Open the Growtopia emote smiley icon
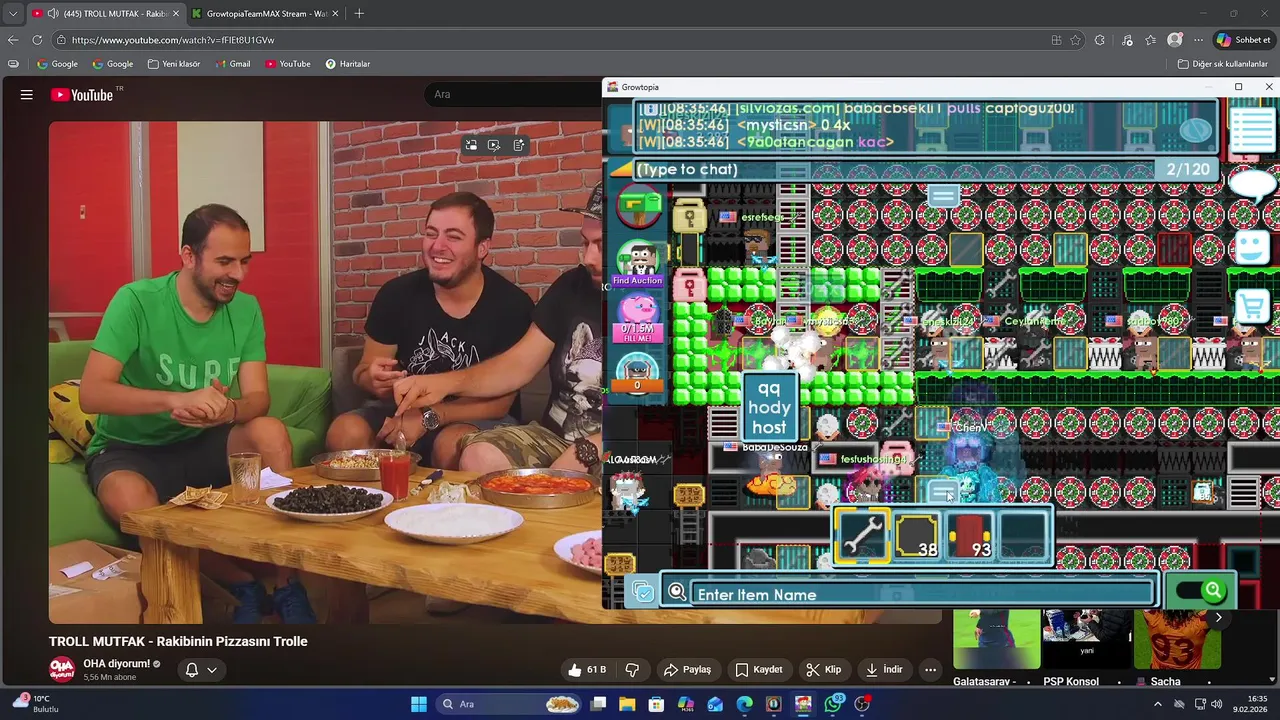The height and width of the screenshot is (720, 1280). (1251, 247)
